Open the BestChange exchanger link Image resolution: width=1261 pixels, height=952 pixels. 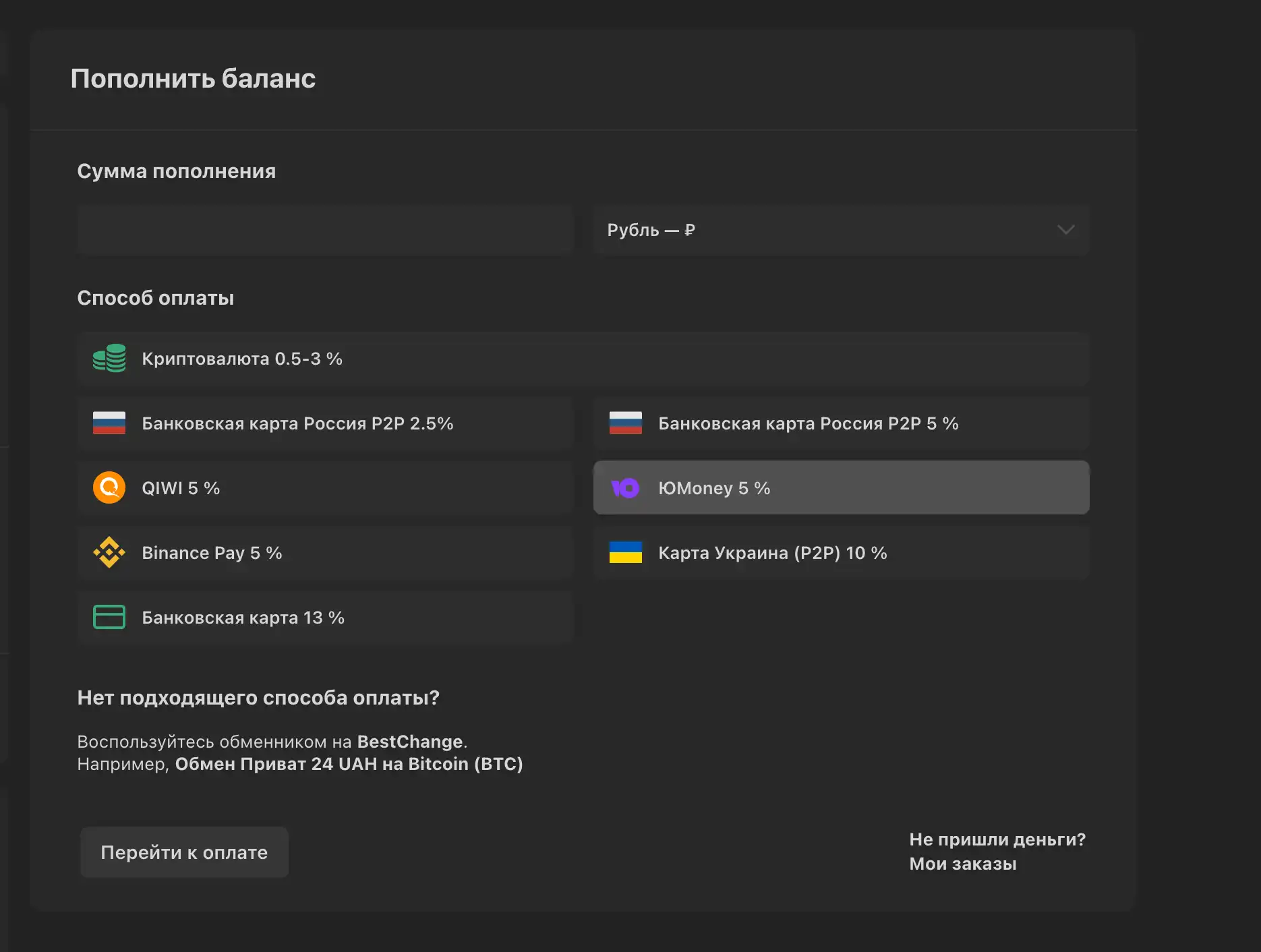[x=410, y=742]
